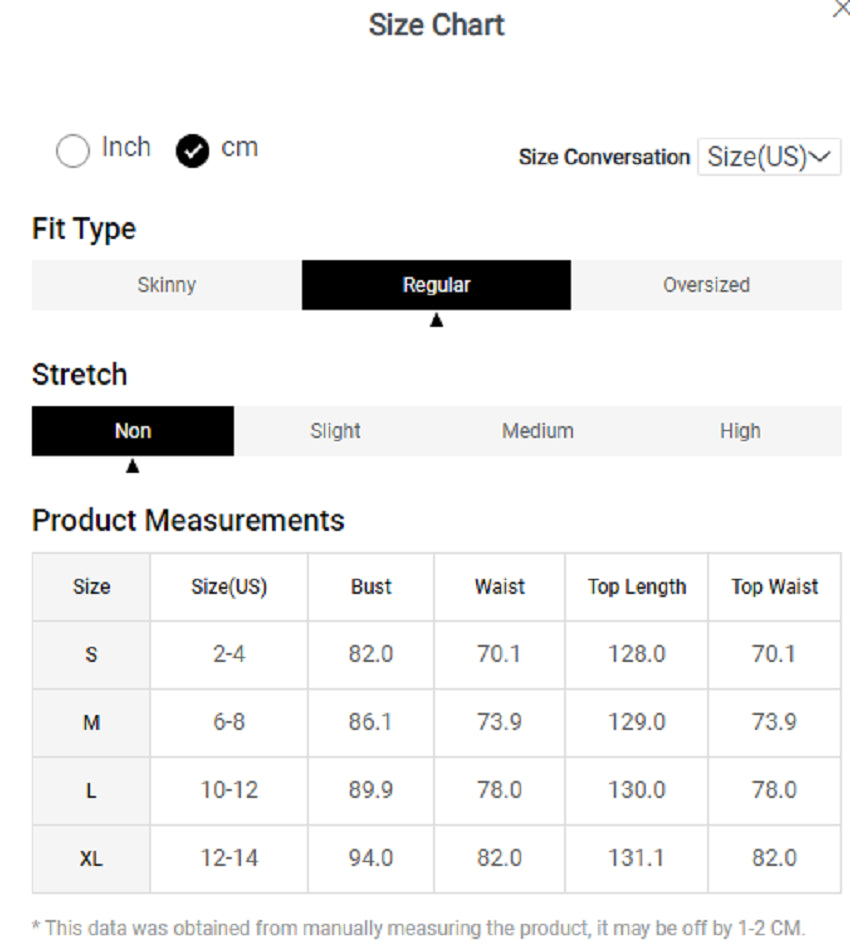Select the Inch unit radio button
The width and height of the screenshot is (850, 947).
click(x=73, y=151)
